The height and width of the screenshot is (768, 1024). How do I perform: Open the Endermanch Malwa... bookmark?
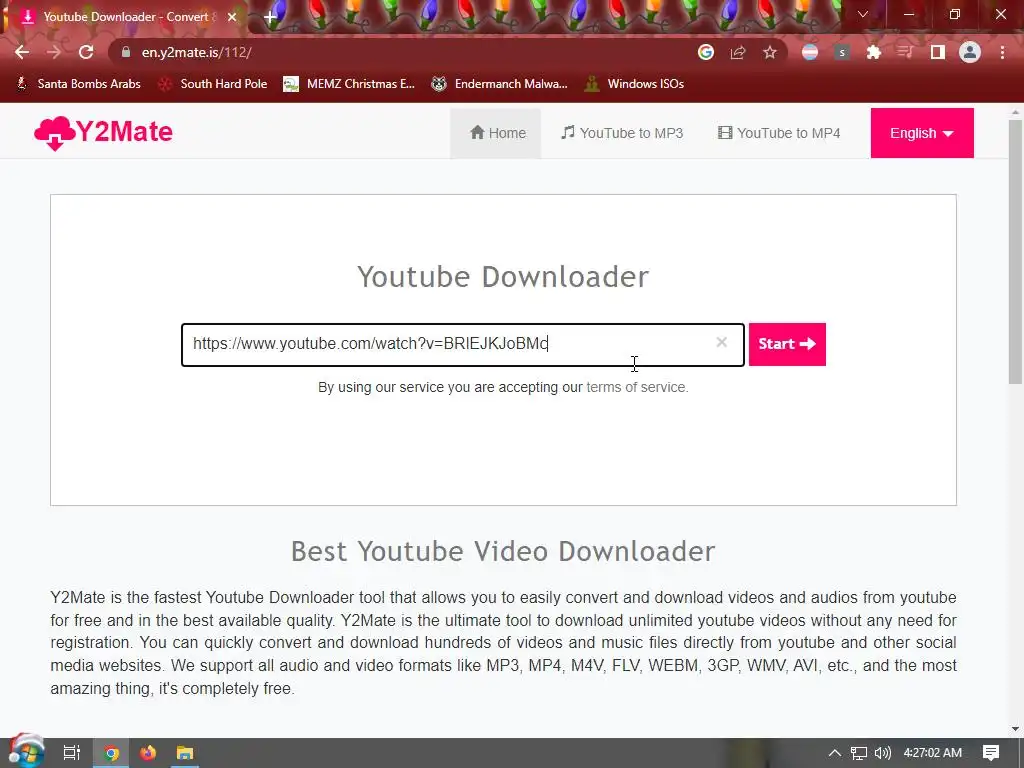tap(500, 84)
